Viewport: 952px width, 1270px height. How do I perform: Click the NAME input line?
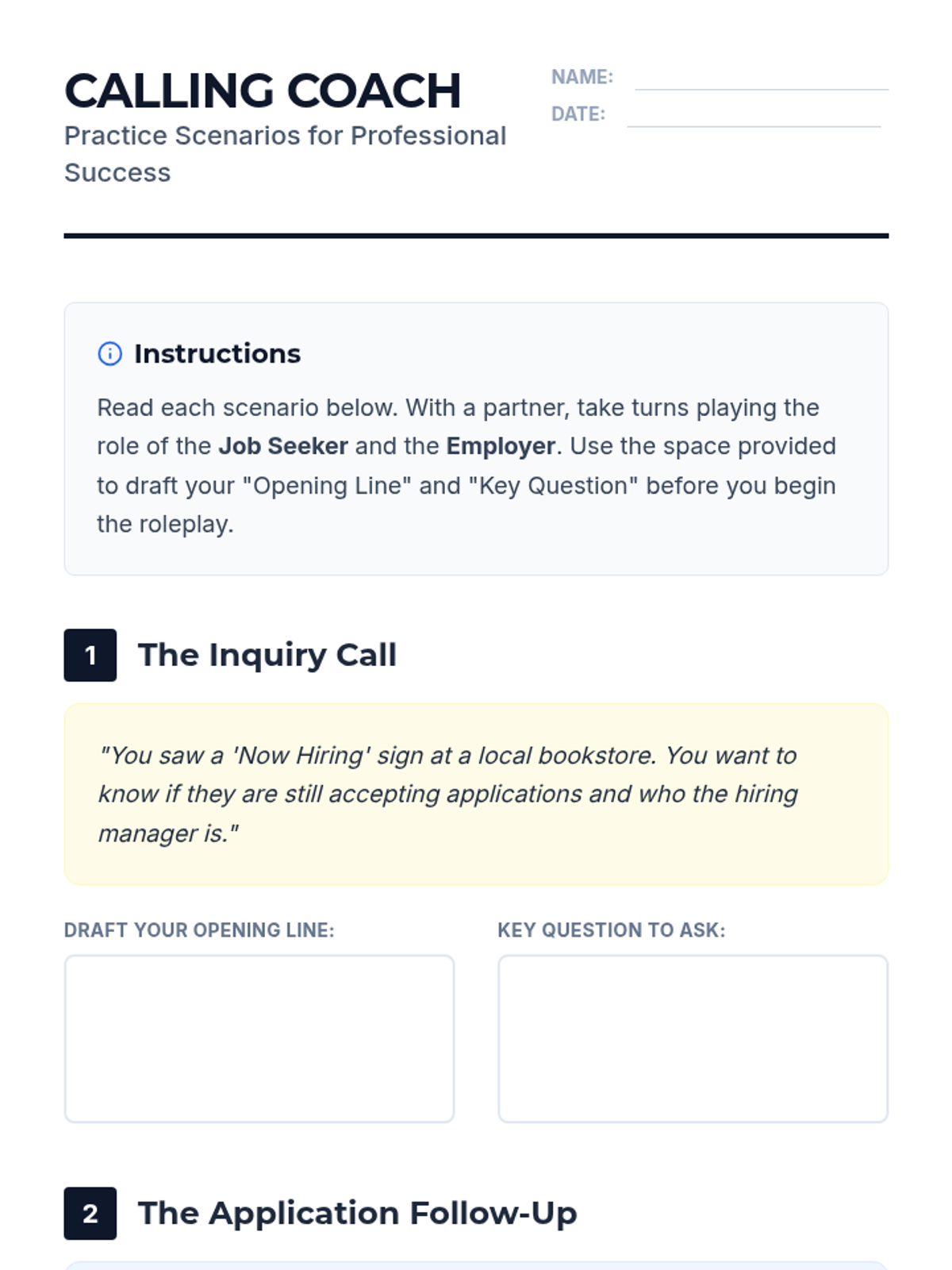click(x=761, y=79)
